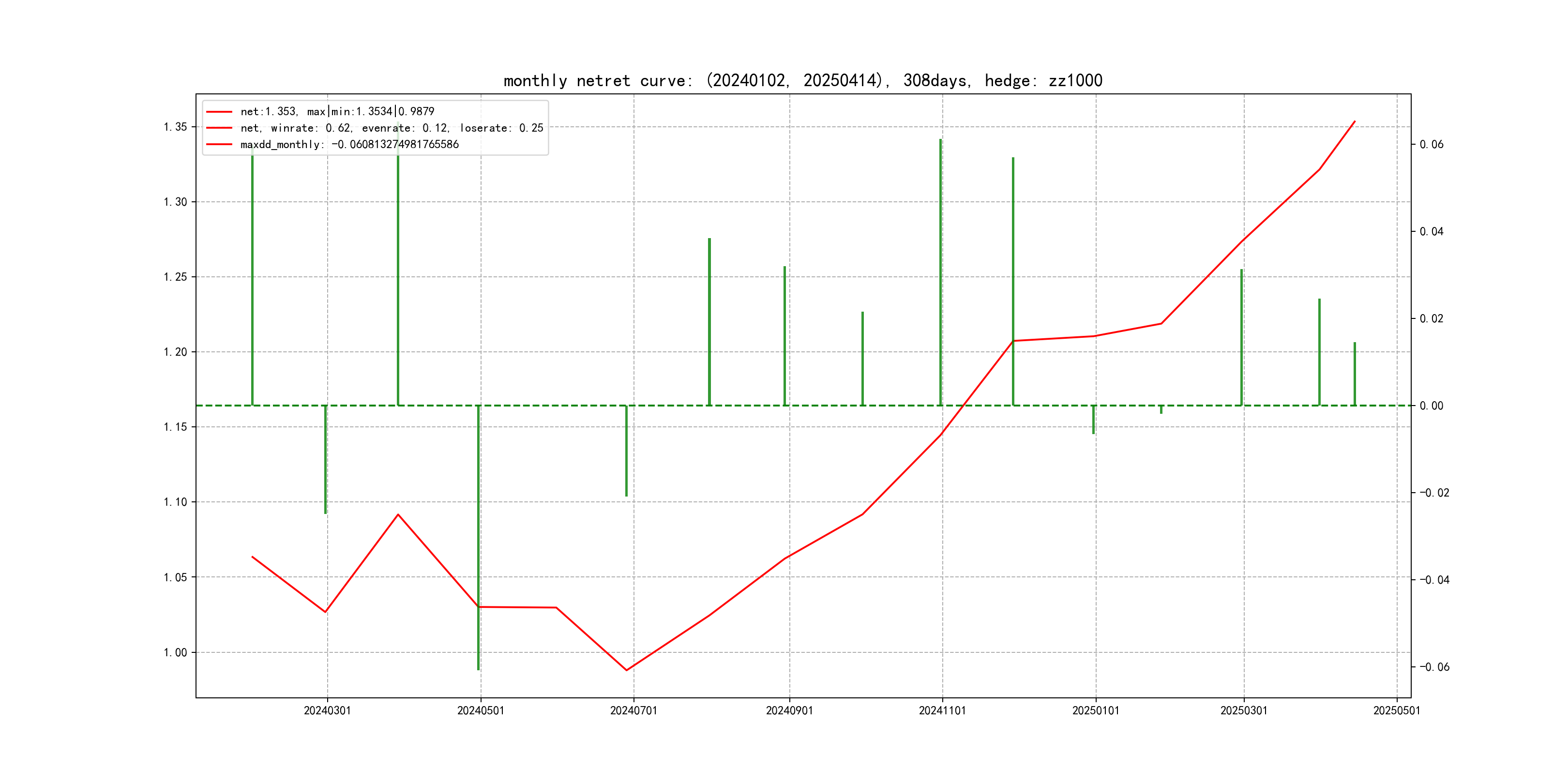Click x-axis tick label 20241101
1568x784 pixels.
coord(942,711)
